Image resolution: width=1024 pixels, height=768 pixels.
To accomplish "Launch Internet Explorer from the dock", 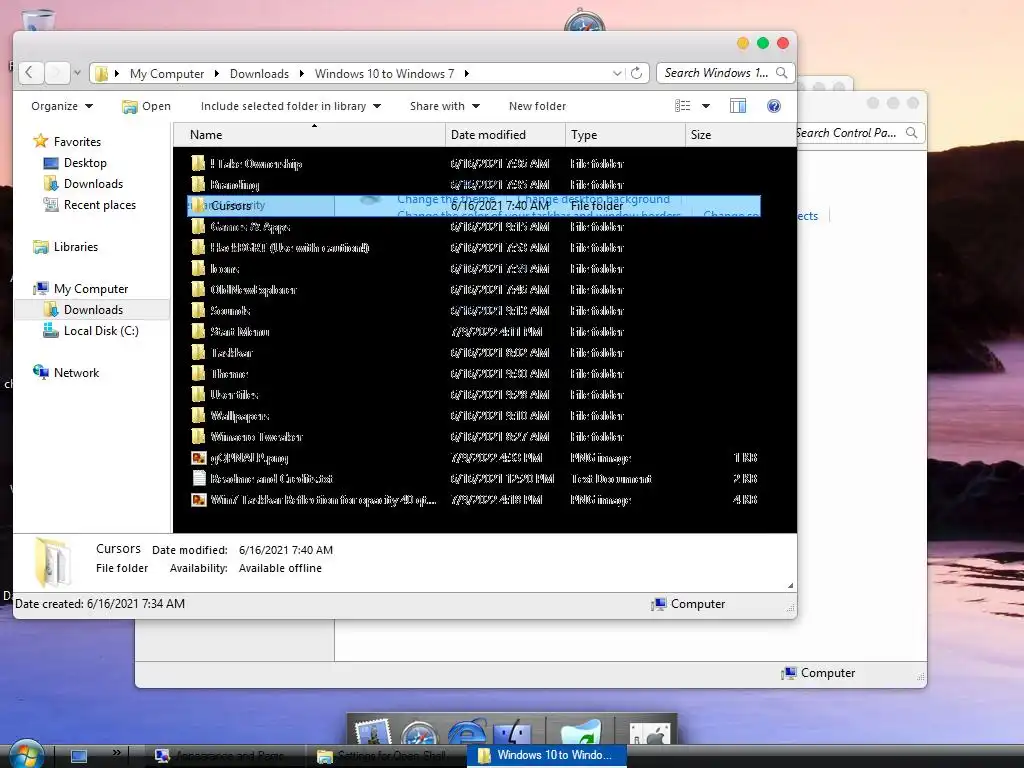I will click(x=466, y=731).
